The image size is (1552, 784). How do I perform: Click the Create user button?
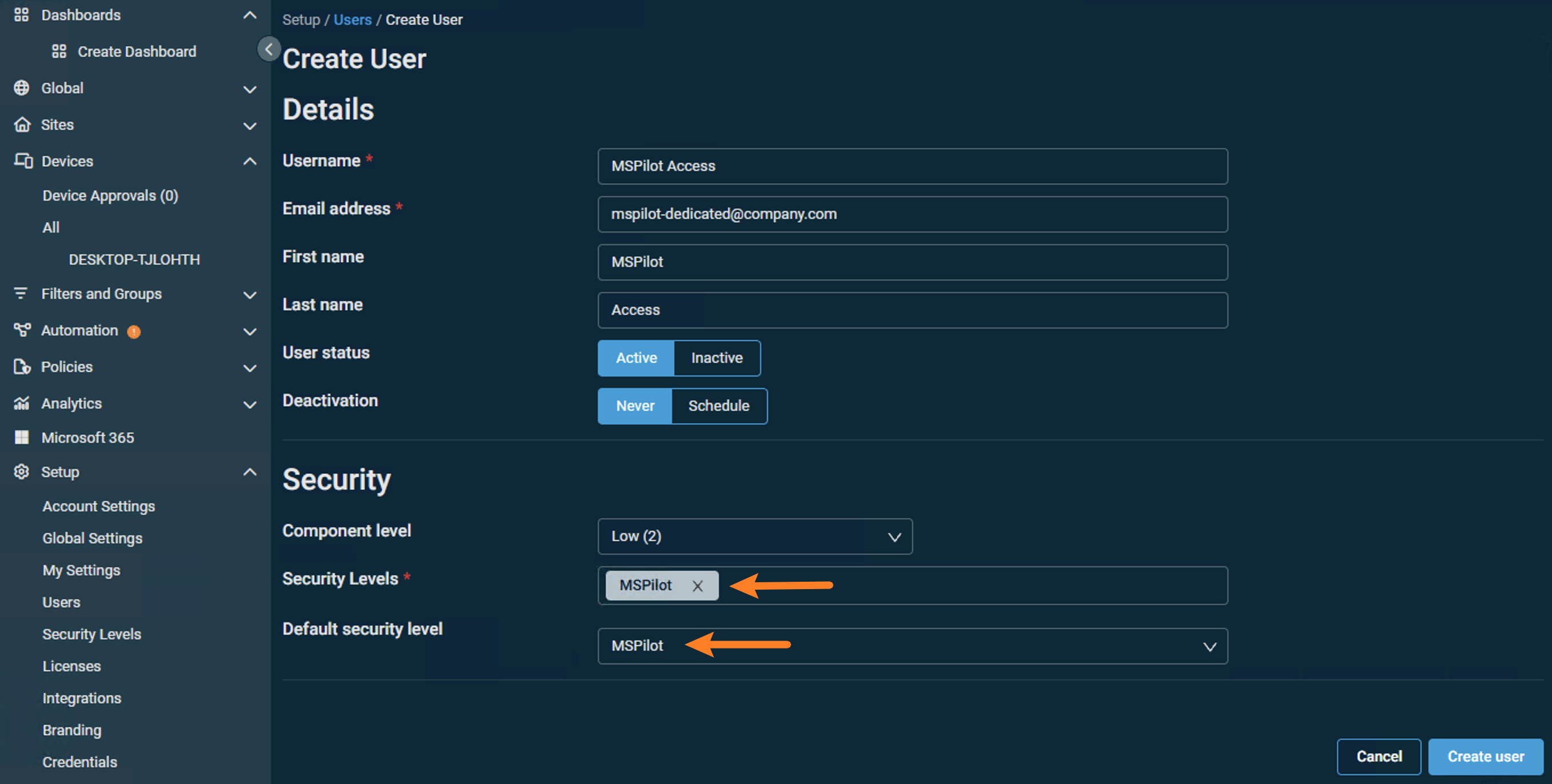coord(1486,756)
